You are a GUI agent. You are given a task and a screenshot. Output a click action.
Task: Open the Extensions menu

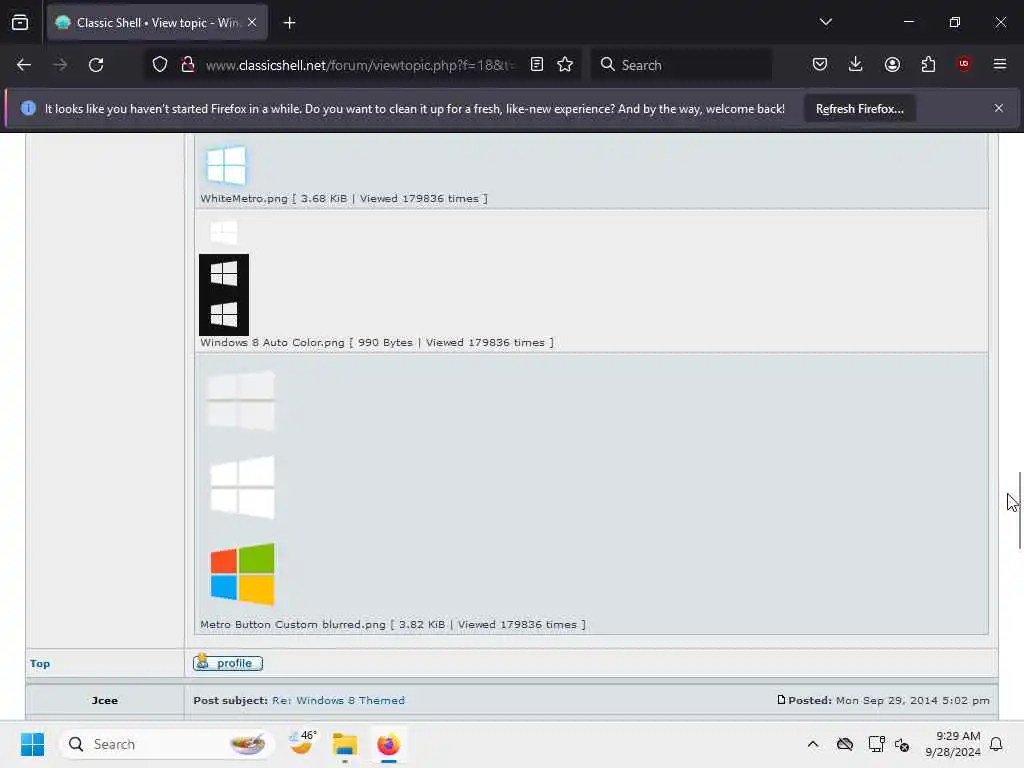pyautogui.click(x=928, y=64)
